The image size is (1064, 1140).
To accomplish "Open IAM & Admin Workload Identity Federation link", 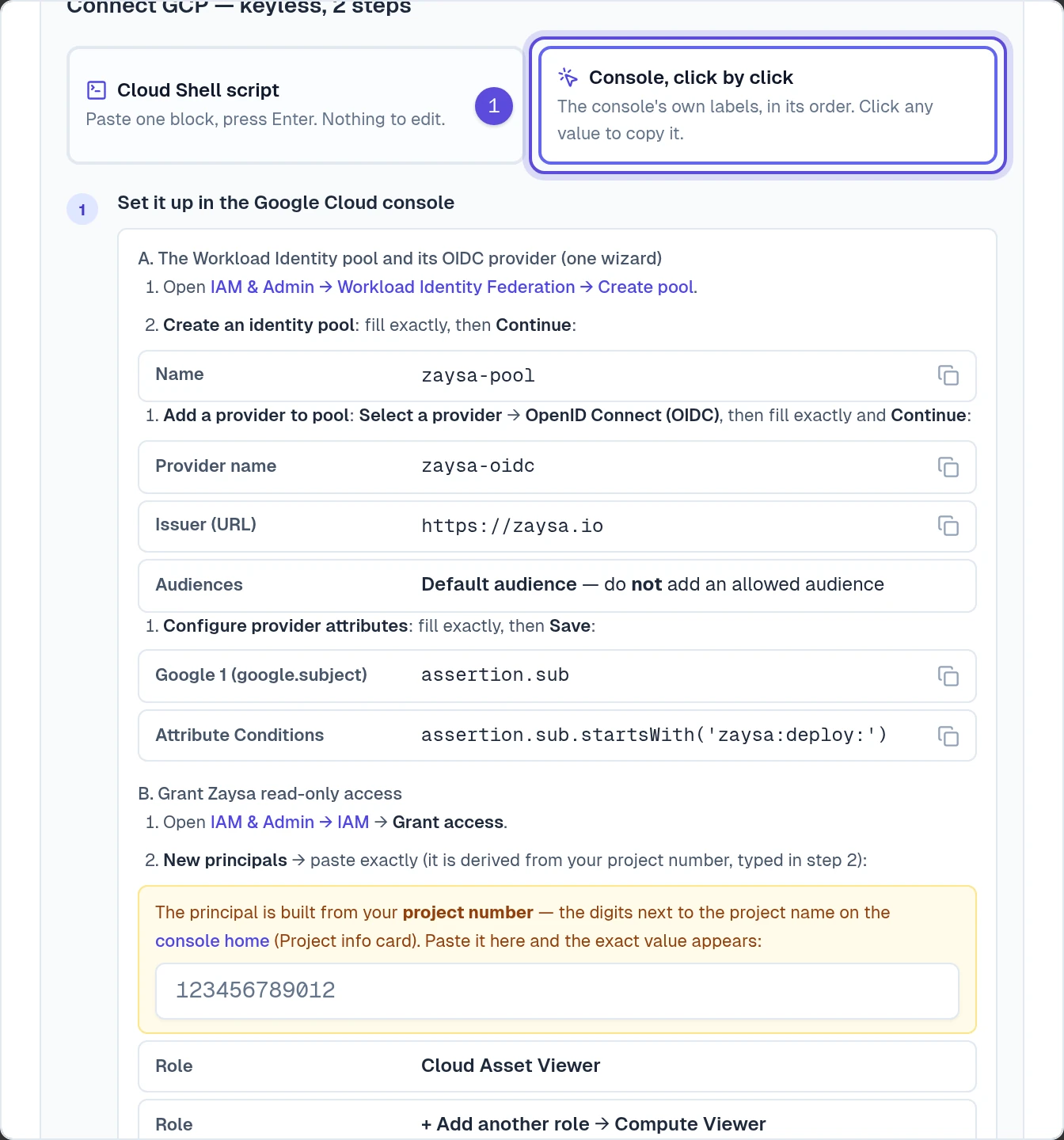I will coord(452,287).
